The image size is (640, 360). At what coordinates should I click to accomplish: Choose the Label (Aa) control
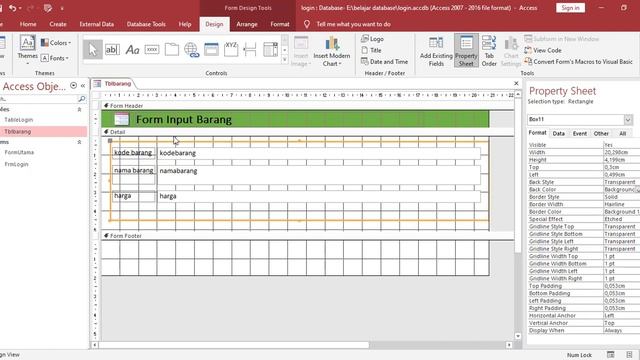click(x=132, y=50)
